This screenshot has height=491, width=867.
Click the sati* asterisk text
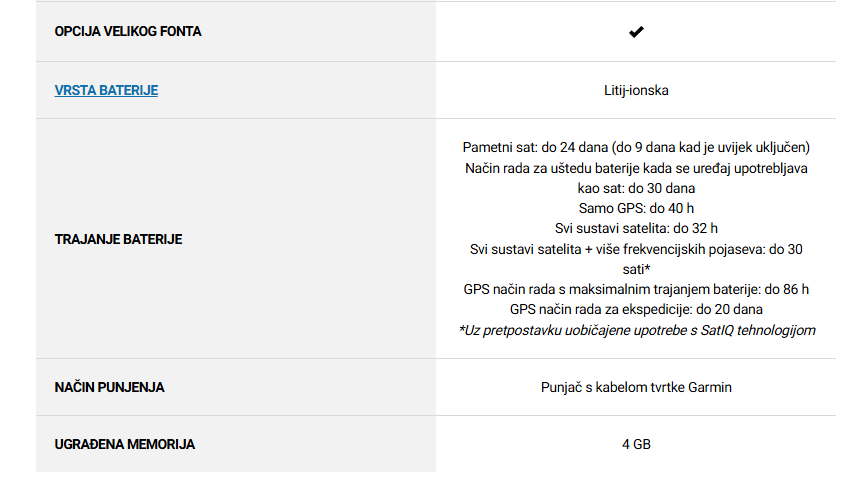click(636, 269)
